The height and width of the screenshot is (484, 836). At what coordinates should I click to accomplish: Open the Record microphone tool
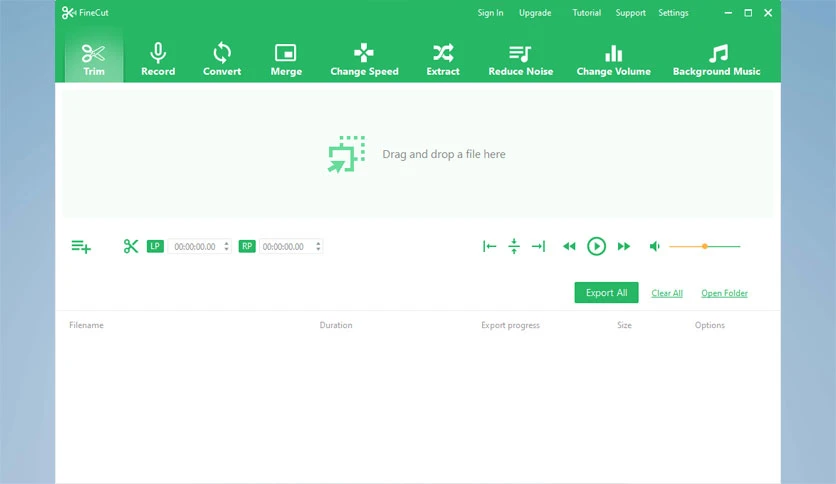(158, 59)
